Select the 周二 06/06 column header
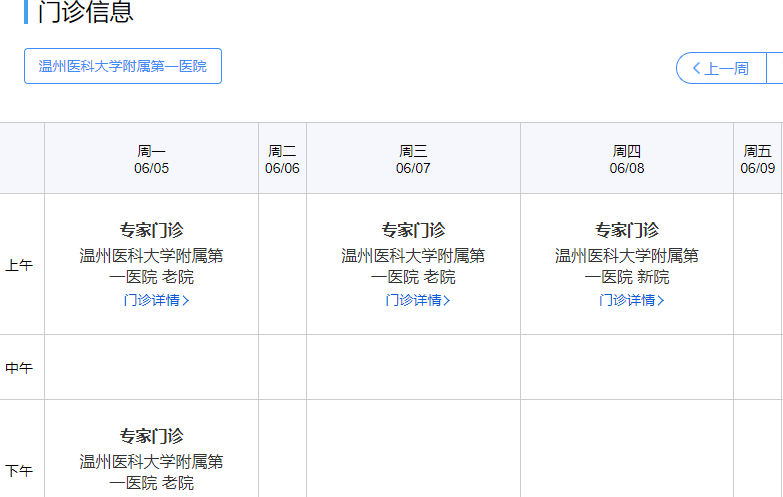This screenshot has height=497, width=783. [282, 159]
